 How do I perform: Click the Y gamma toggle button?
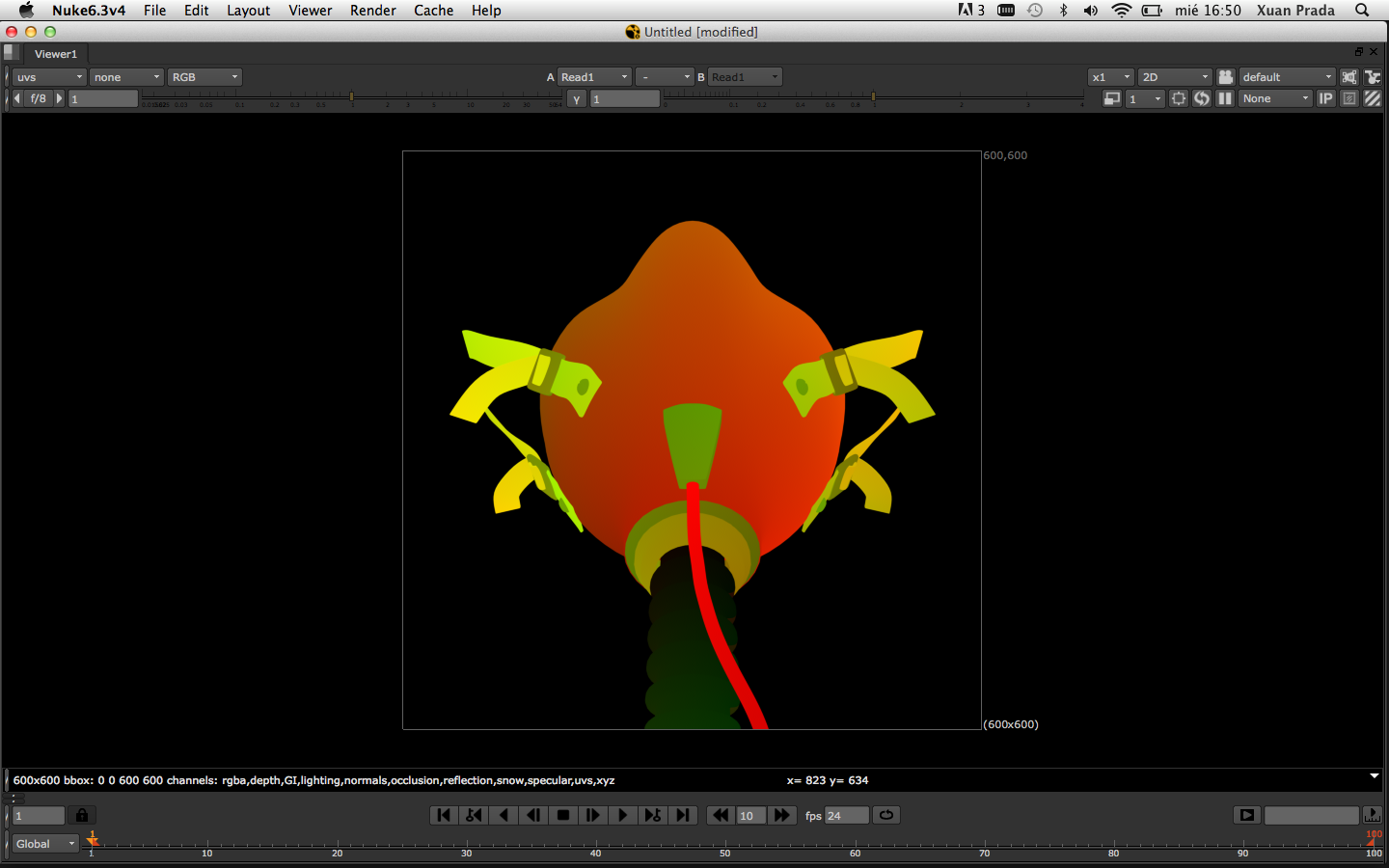click(x=577, y=99)
